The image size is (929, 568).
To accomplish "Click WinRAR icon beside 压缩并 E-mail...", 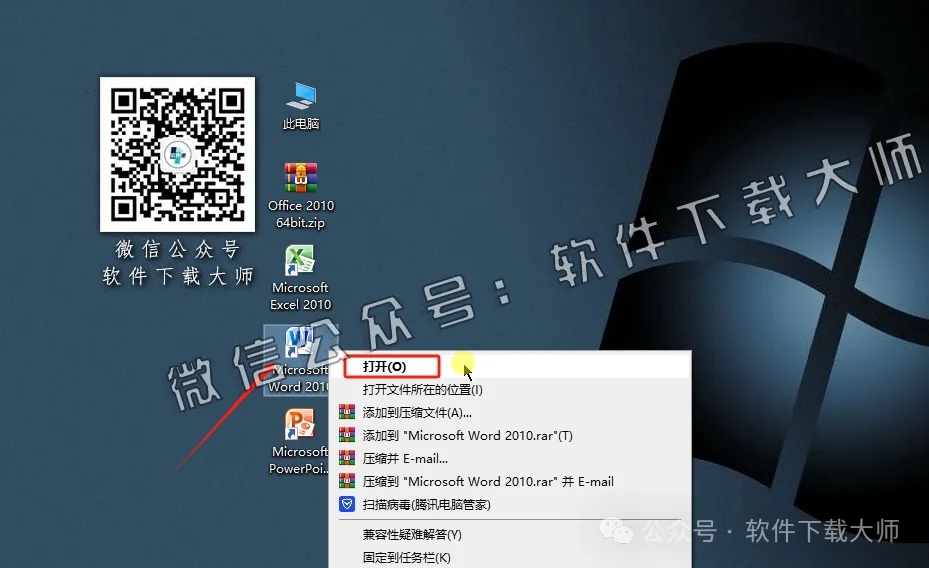I will 347,458.
